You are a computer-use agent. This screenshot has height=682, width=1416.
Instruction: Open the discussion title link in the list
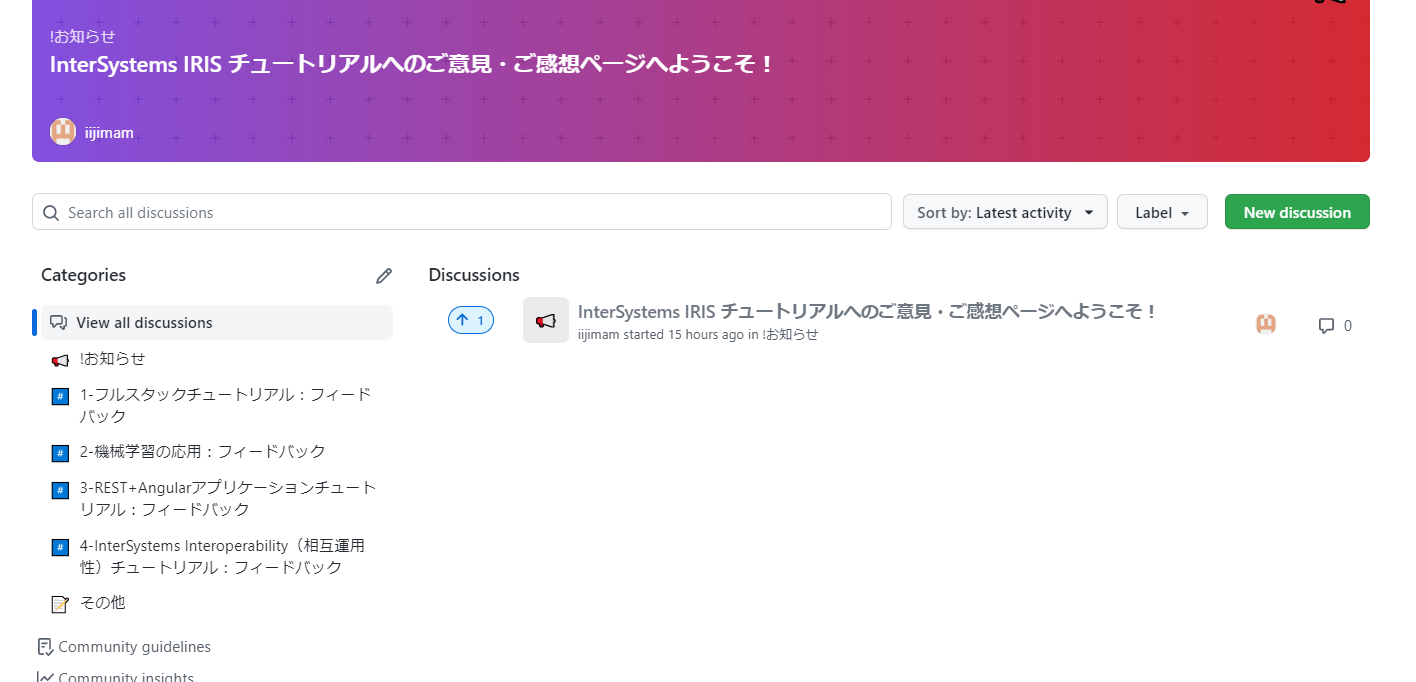(866, 312)
